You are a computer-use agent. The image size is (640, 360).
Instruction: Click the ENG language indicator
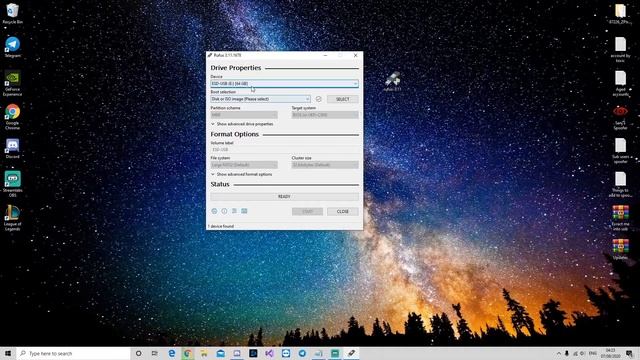(593, 353)
